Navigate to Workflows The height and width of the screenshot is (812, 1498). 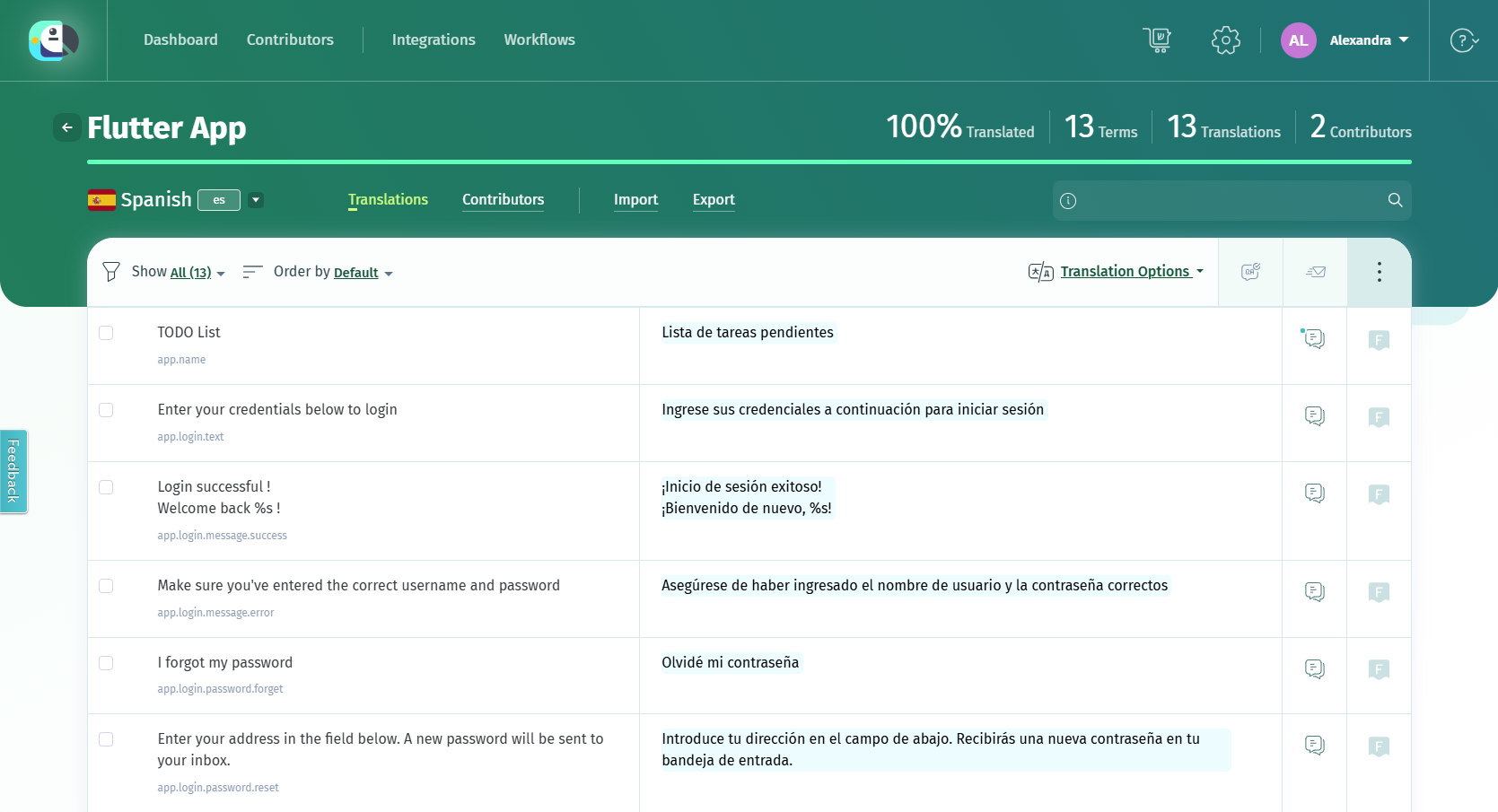(539, 40)
